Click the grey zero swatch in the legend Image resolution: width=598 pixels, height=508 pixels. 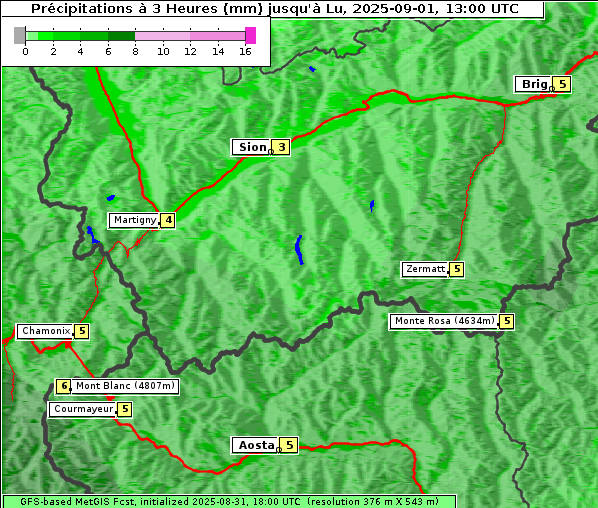coord(19,35)
